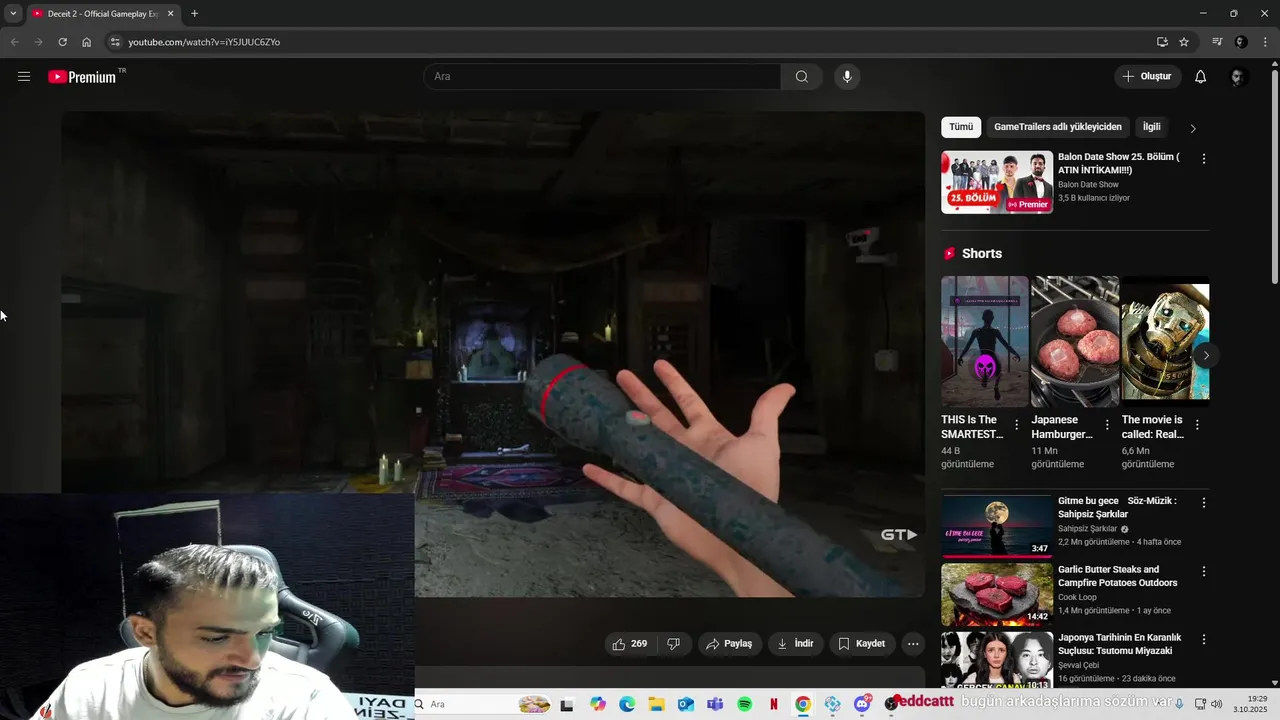This screenshot has width=1280, height=720.
Task: Select GameTrailers adlı yükleyiciden chip
Action: (1058, 127)
